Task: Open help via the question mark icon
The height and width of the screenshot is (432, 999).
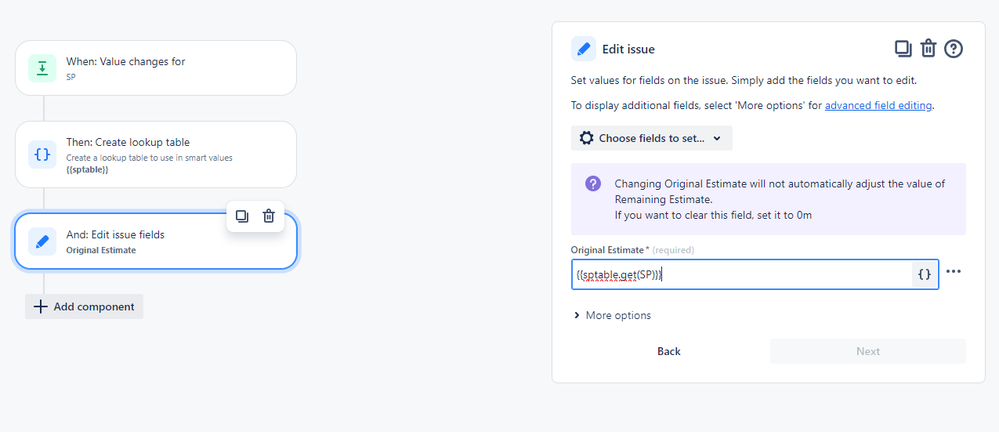Action: 953,49
